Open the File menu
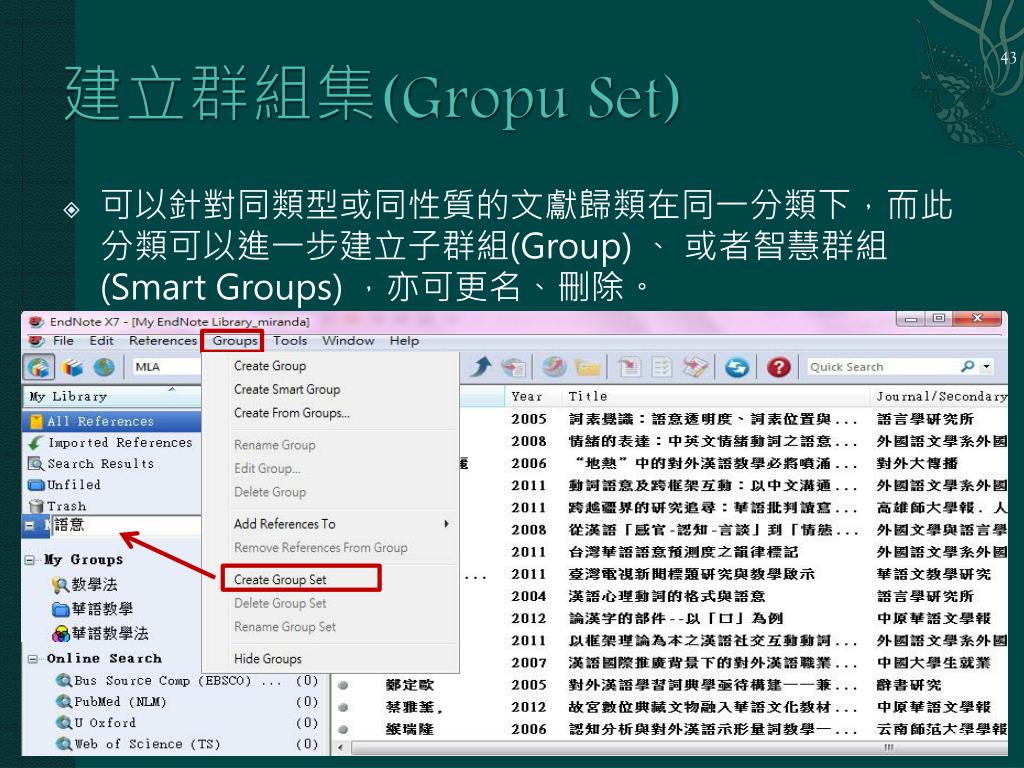Image resolution: width=1024 pixels, height=768 pixels. click(63, 340)
